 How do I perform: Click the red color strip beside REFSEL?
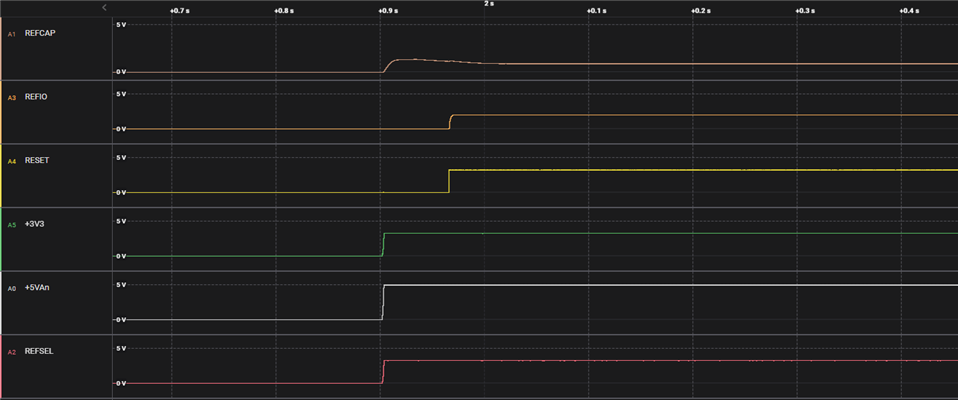[x=1, y=366]
